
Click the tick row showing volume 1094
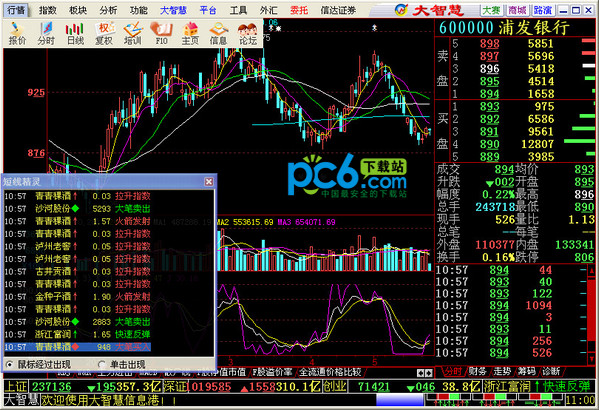pyautogui.click(x=510, y=306)
